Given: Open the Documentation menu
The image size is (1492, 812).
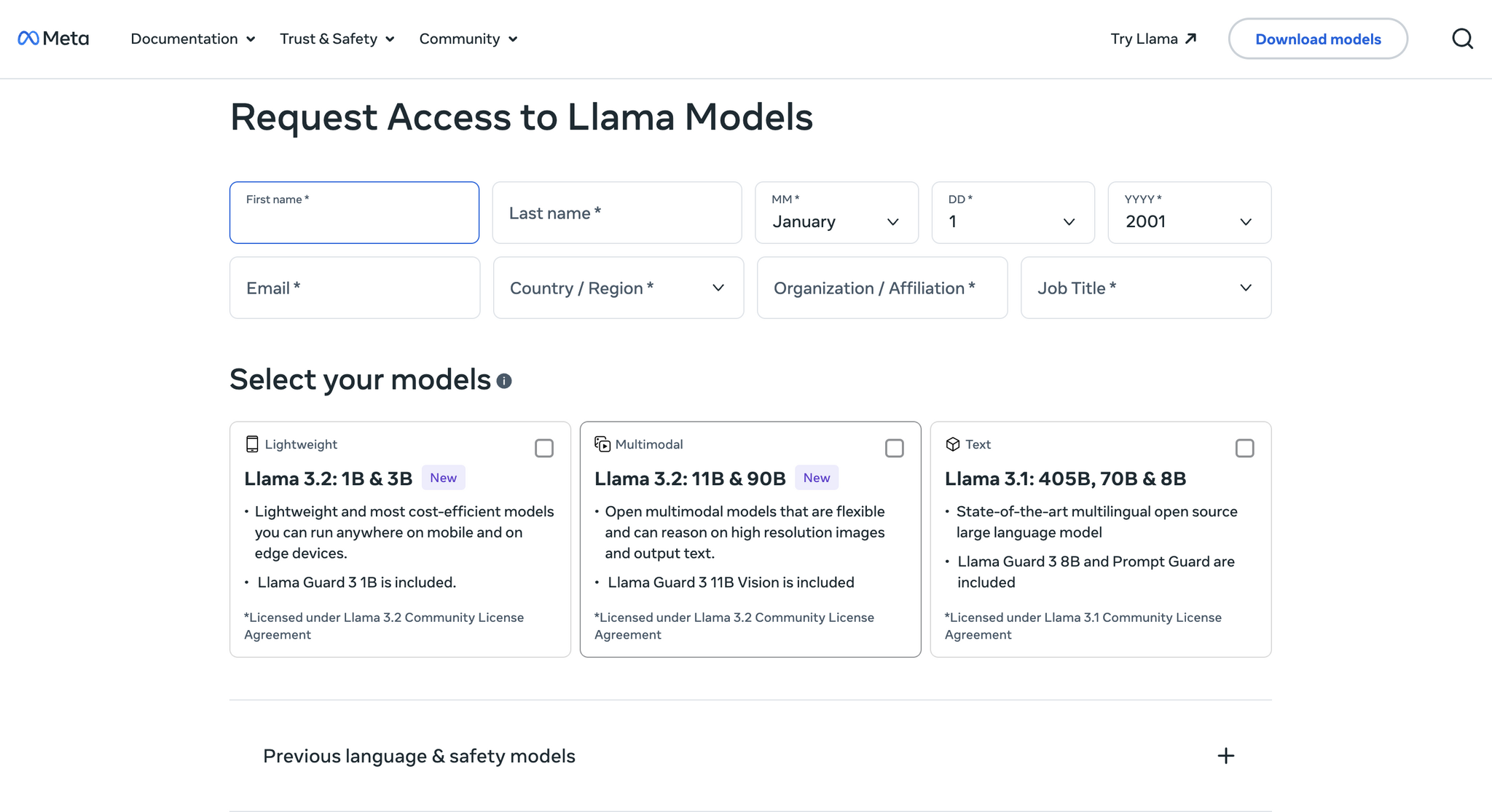Looking at the screenshot, I should (x=193, y=39).
